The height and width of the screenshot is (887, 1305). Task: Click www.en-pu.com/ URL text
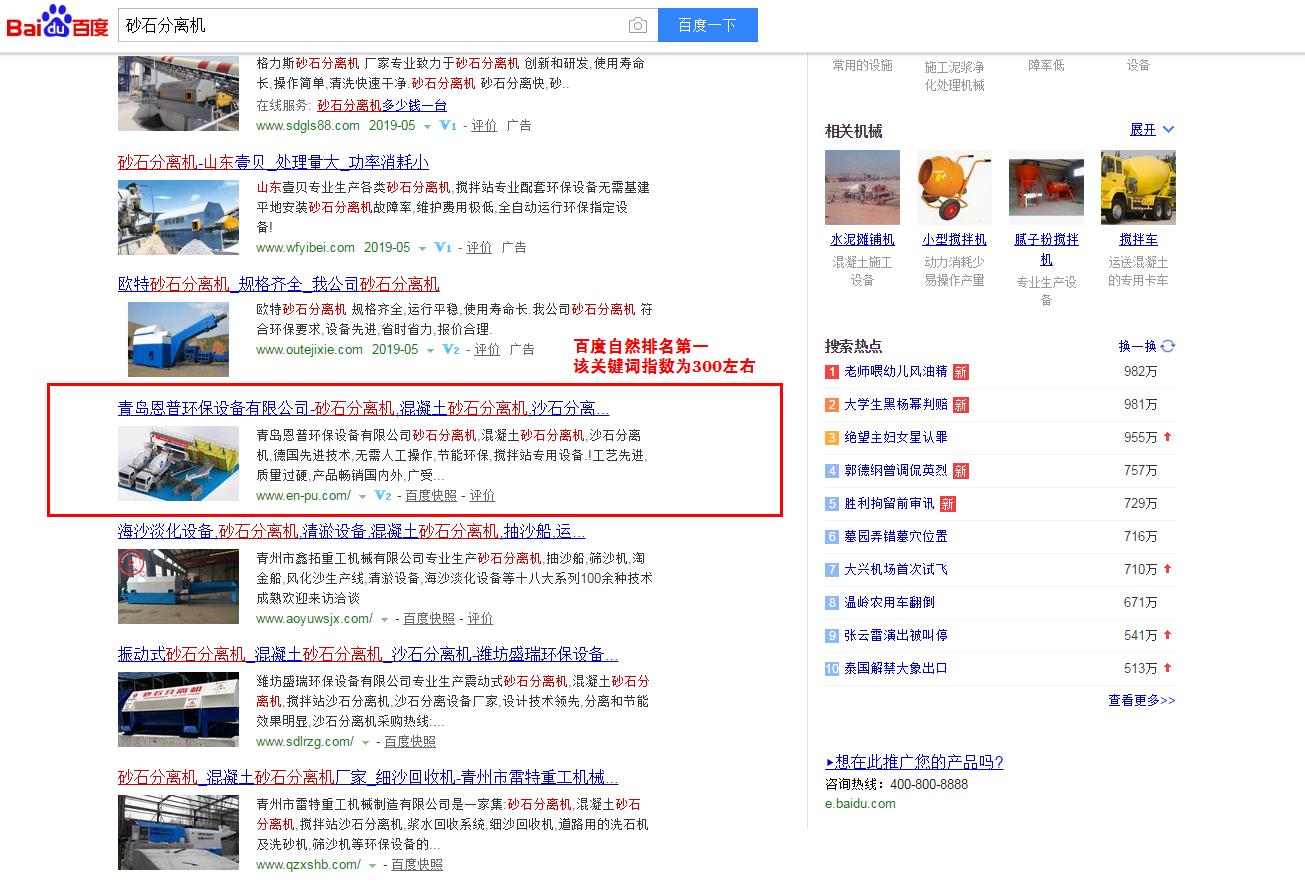304,496
